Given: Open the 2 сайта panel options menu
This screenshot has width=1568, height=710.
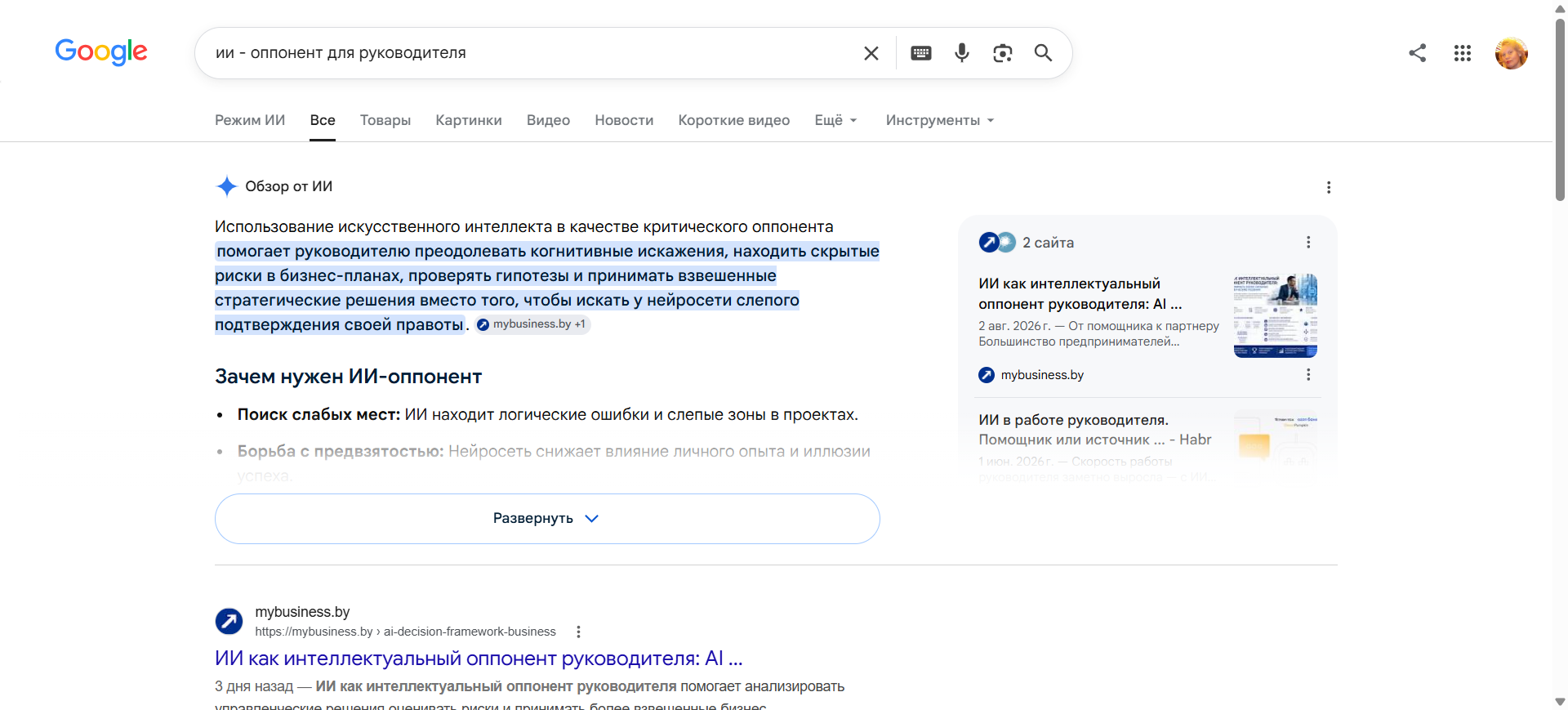Looking at the screenshot, I should point(1308,243).
